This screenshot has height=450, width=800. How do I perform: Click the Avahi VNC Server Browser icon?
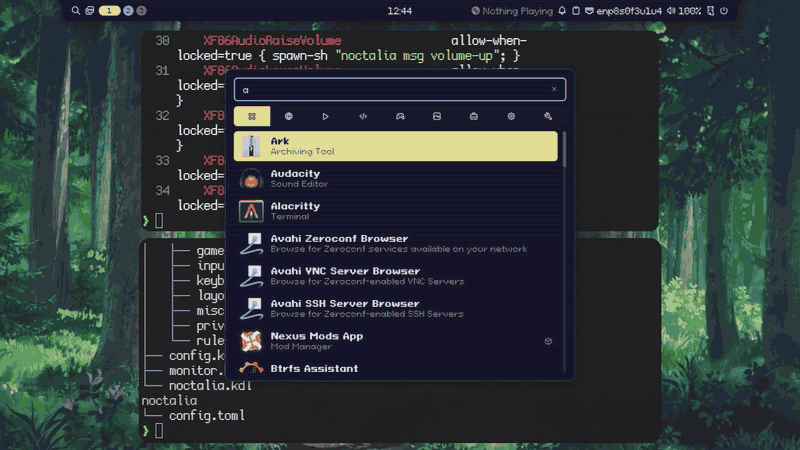coord(251,276)
